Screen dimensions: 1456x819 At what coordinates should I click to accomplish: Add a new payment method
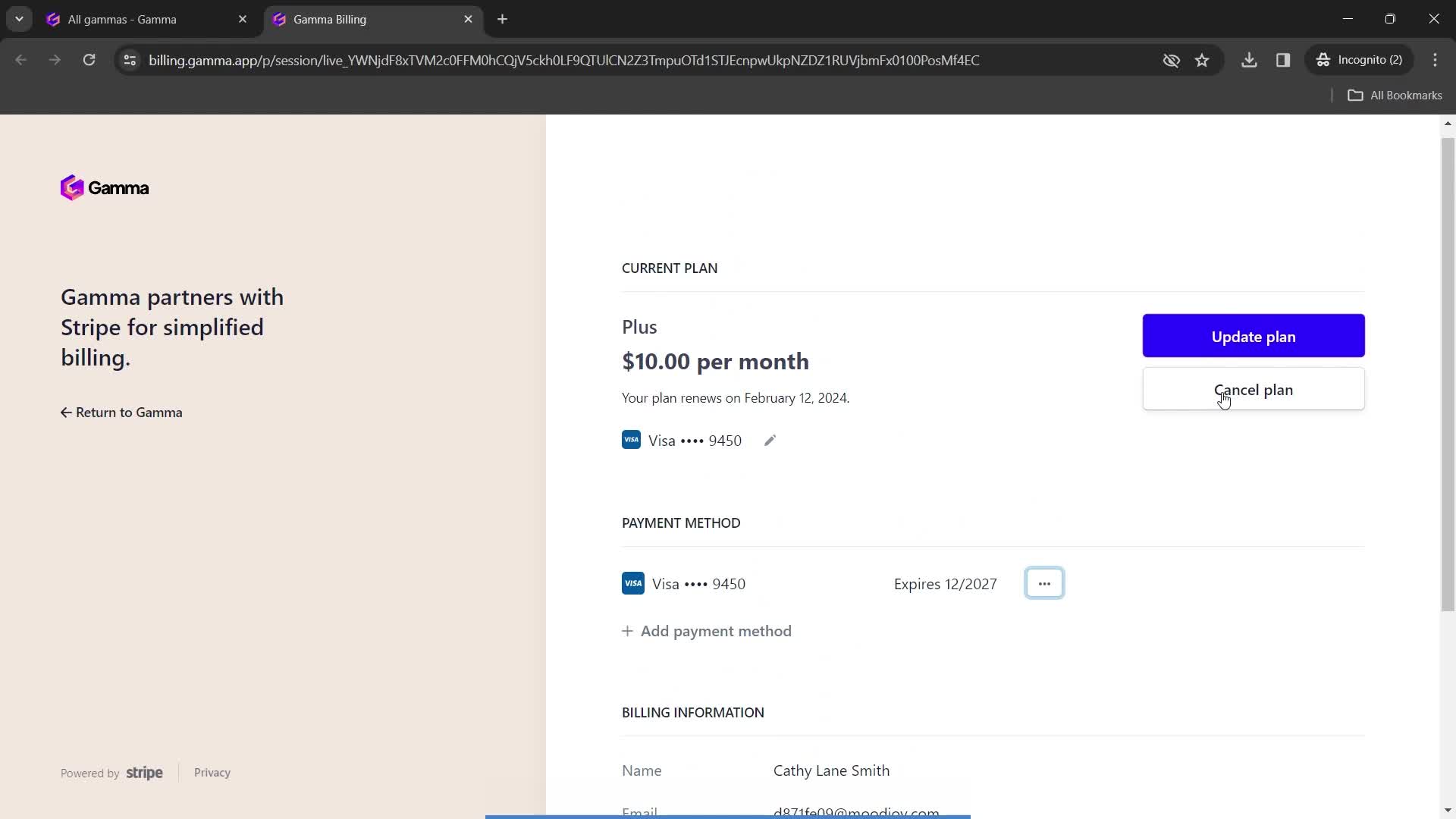[x=707, y=631]
